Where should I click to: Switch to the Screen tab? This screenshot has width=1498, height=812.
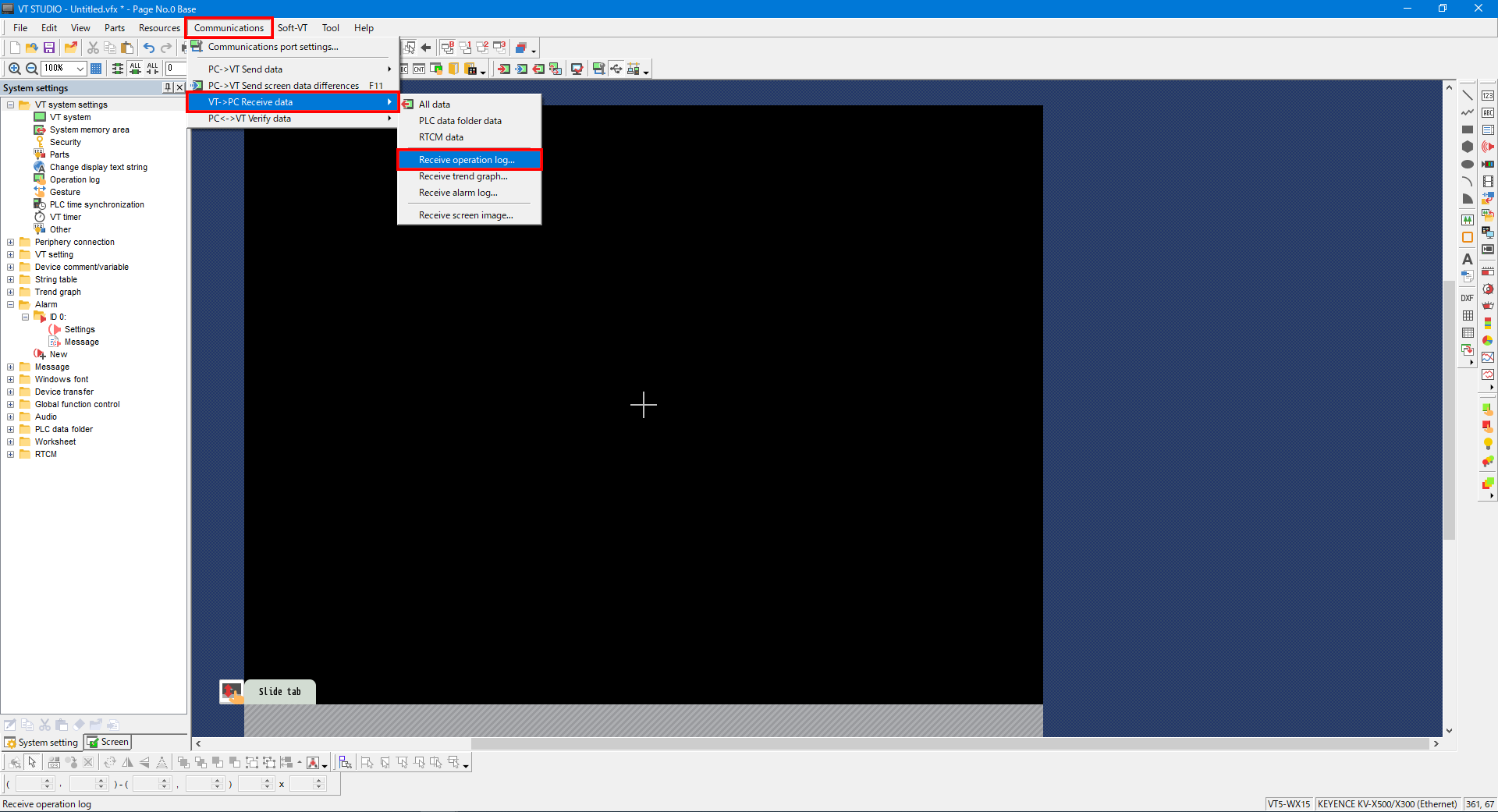click(108, 742)
